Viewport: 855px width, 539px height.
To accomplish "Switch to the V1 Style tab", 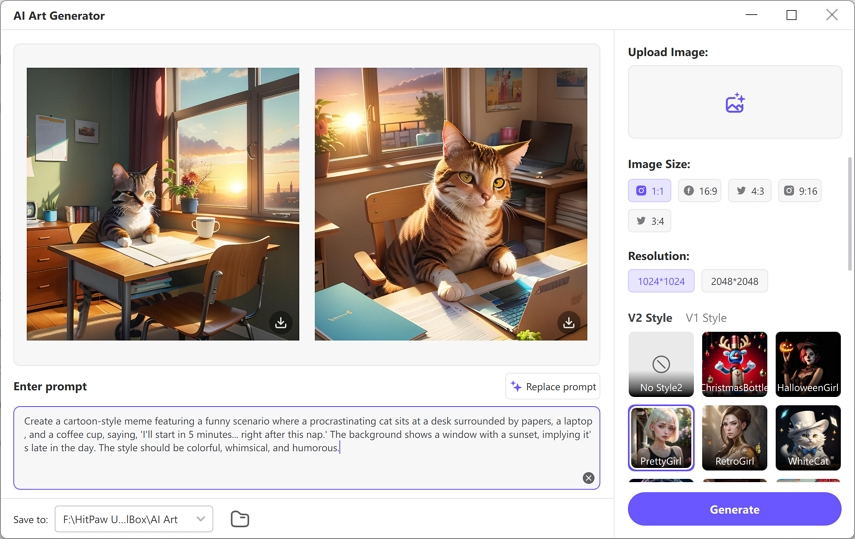I will pyautogui.click(x=706, y=318).
